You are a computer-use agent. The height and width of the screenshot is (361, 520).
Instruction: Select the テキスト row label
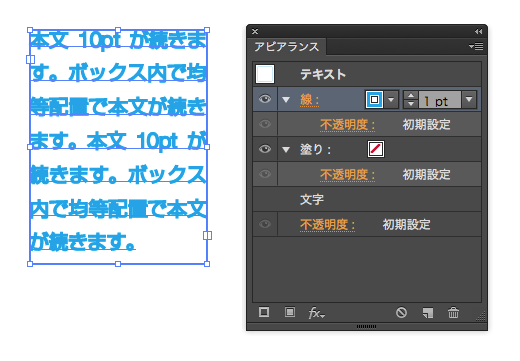tap(323, 74)
